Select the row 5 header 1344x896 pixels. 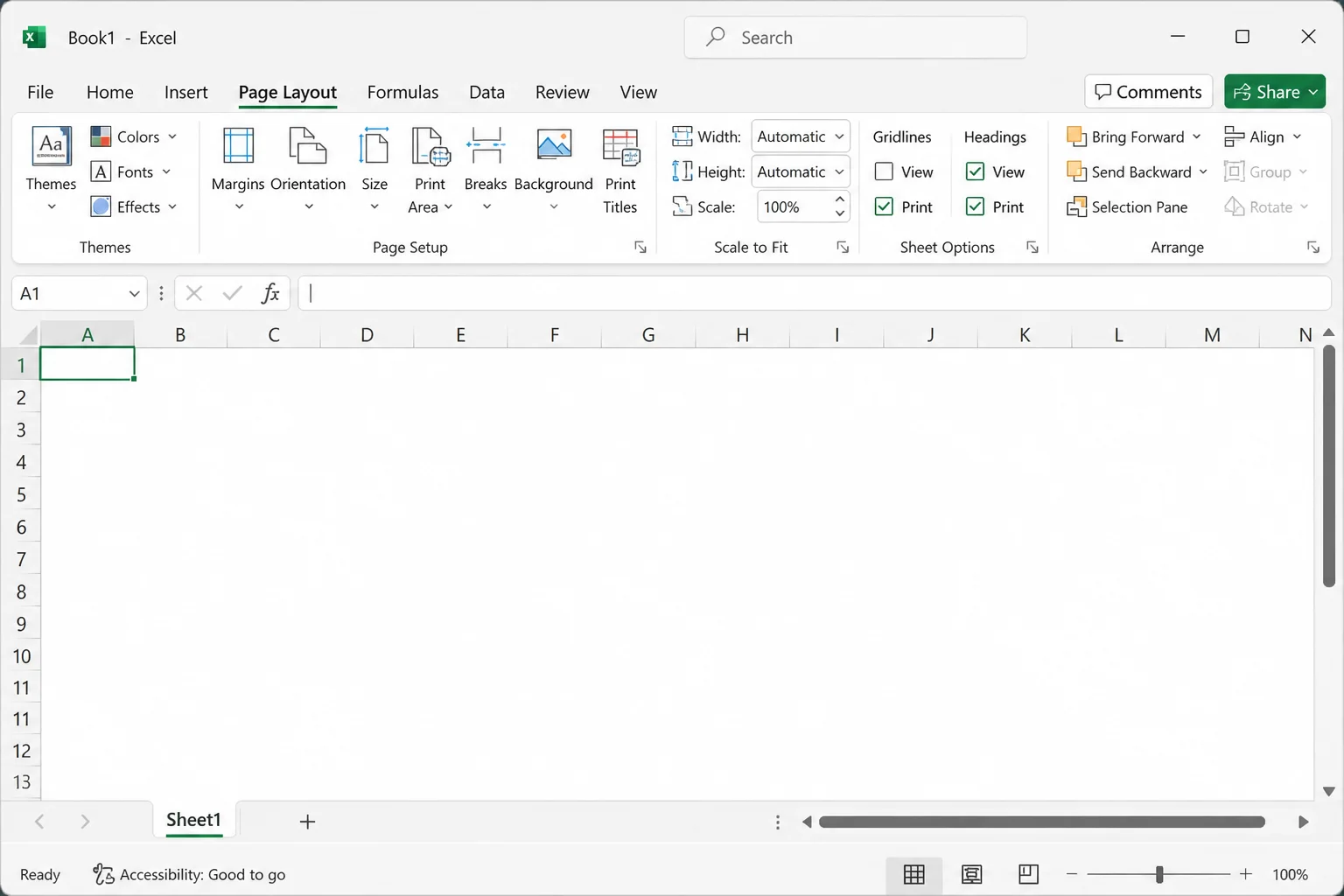click(x=21, y=494)
